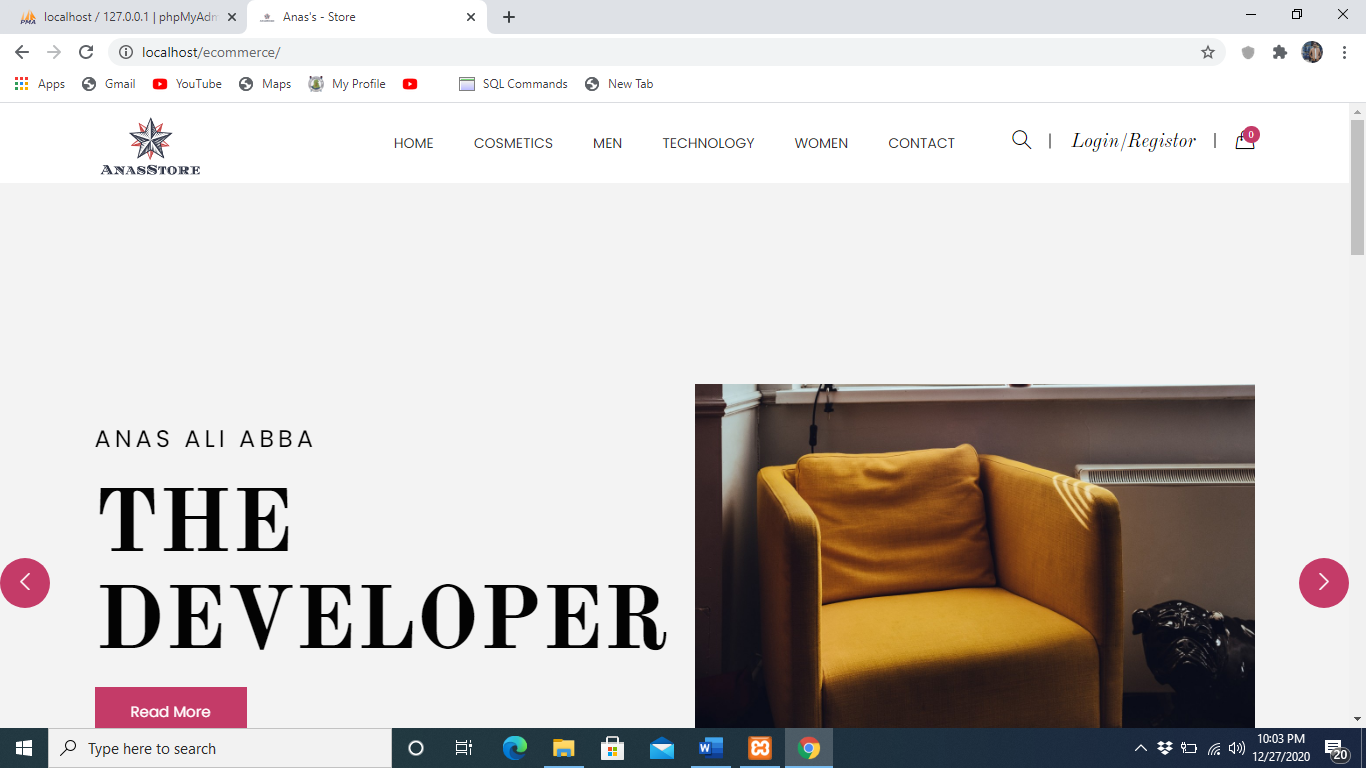The width and height of the screenshot is (1366, 768).
Task: Bookmark this page with the star icon
Action: 1208,52
